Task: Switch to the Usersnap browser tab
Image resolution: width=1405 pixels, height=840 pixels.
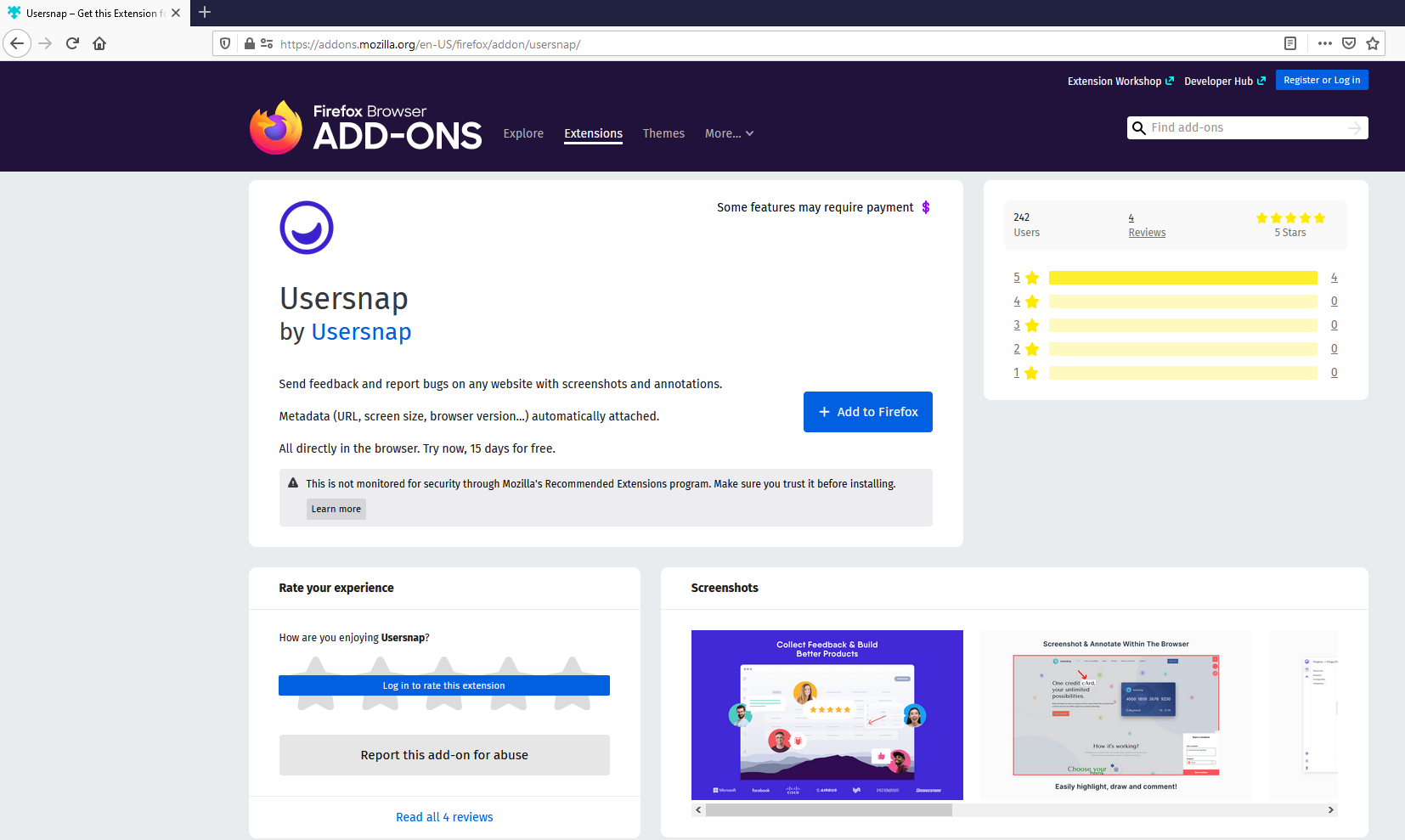Action: pos(93,13)
